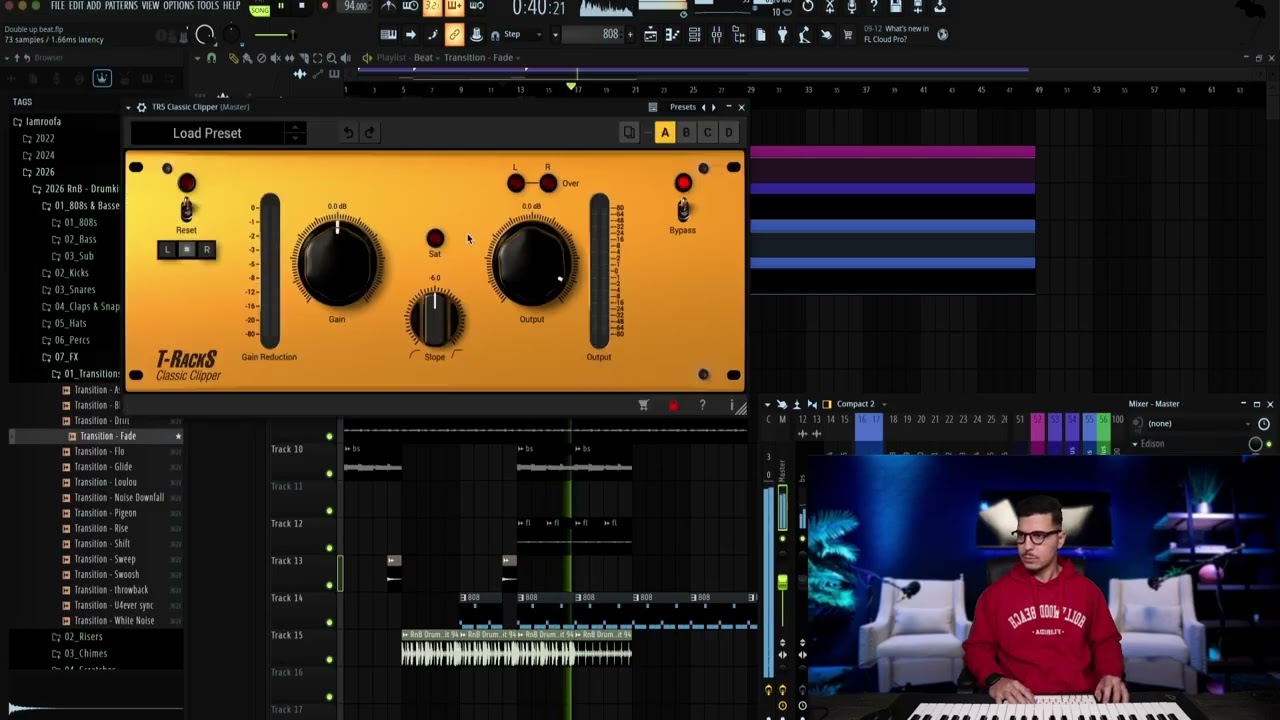1280x720 pixels.
Task: Click the FL Cloud shopping cart icon
Action: [847, 34]
